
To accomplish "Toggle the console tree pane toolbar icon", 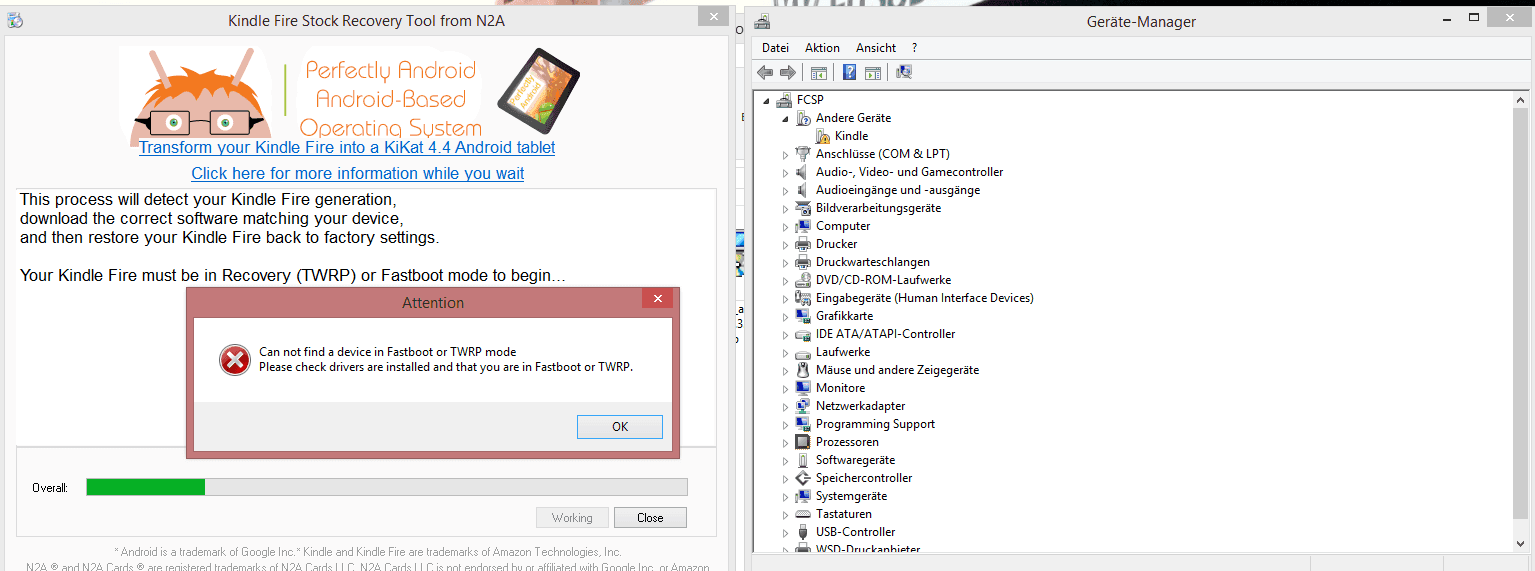I will pyautogui.click(x=819, y=72).
